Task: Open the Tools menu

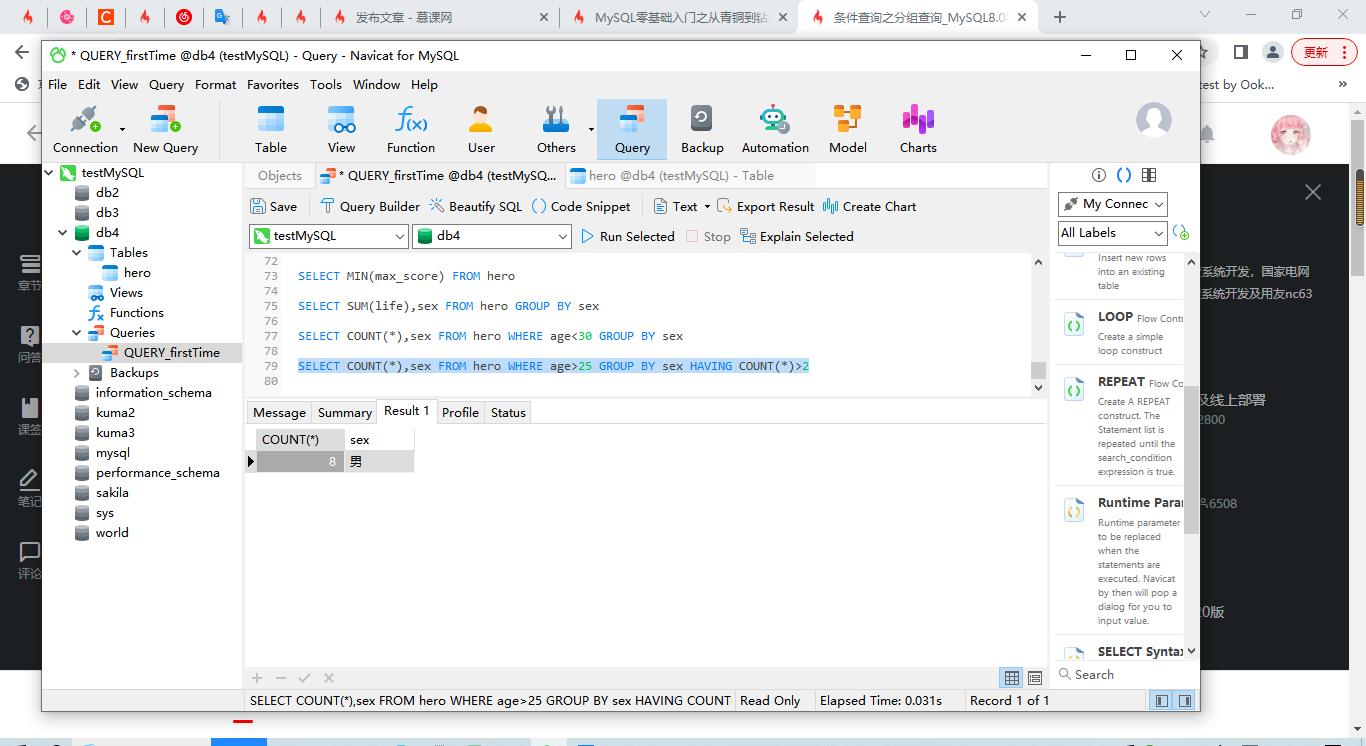Action: pos(326,84)
